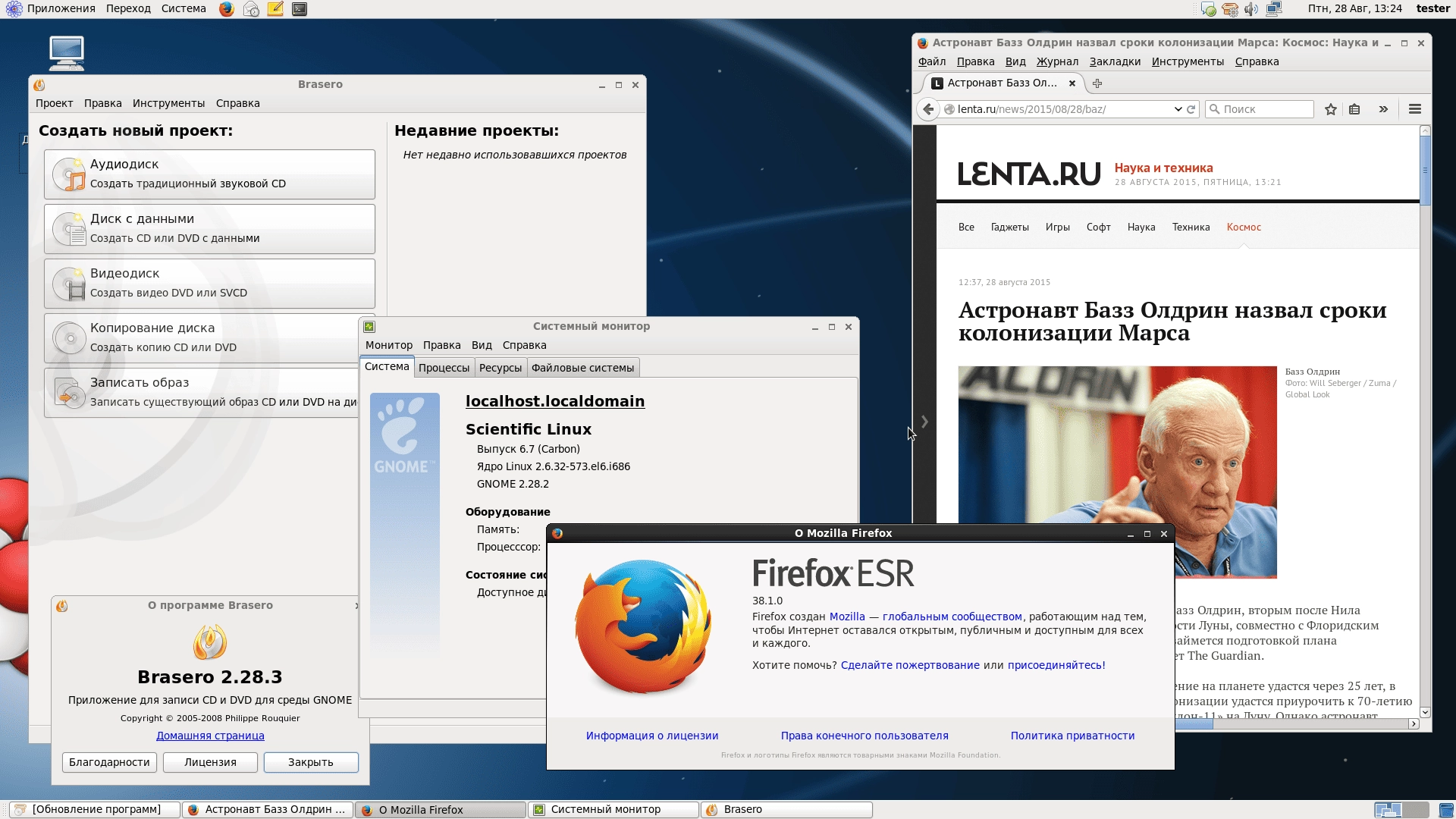Open the URL bar history dropdown
1456x819 pixels.
pyautogui.click(x=1178, y=109)
